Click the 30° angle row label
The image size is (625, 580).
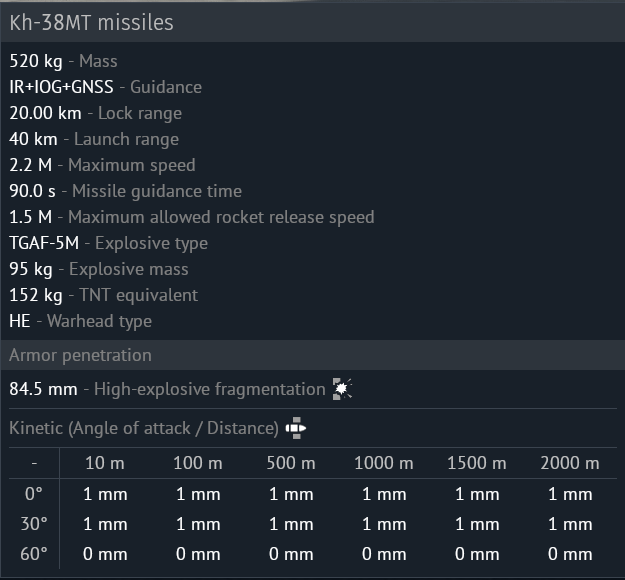pyautogui.click(x=34, y=524)
